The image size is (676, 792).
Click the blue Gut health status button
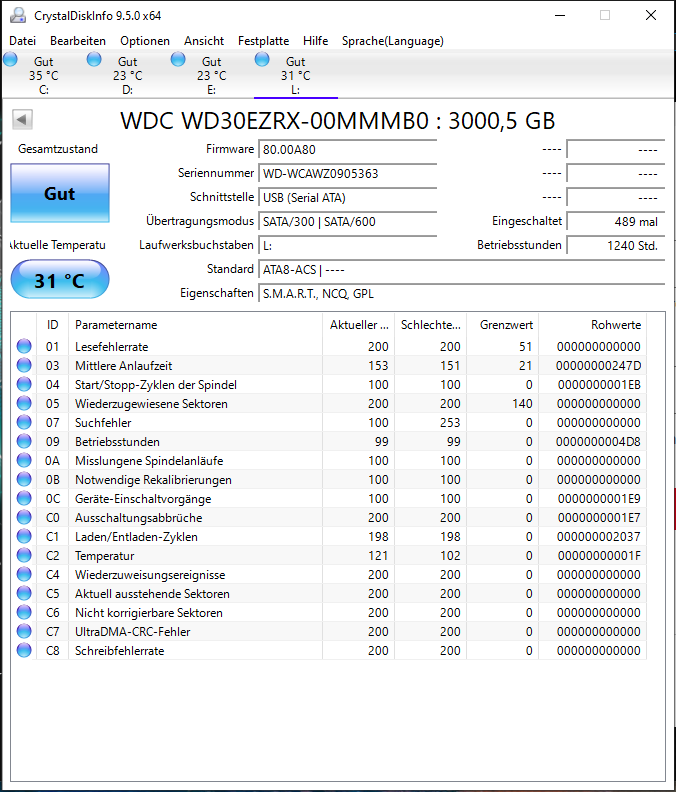(x=60, y=193)
